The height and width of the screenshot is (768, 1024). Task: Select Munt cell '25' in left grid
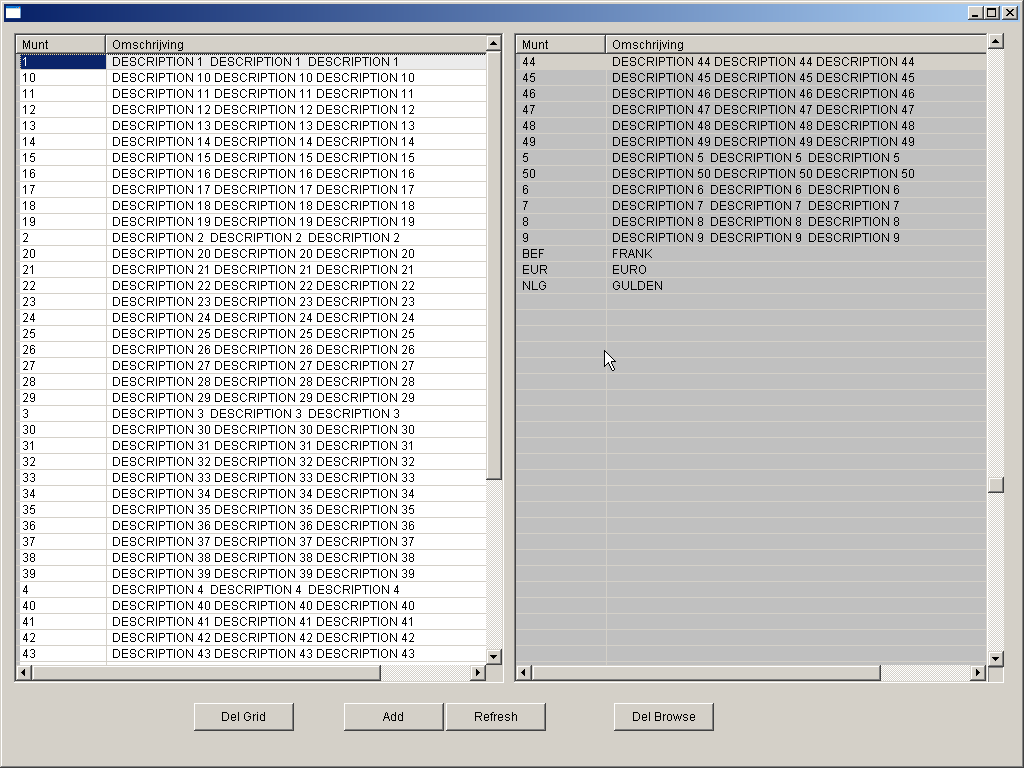pyautogui.click(x=61, y=334)
